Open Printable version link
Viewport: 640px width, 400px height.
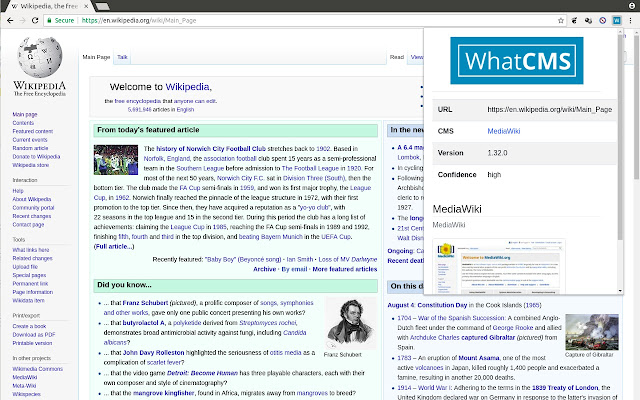(32, 343)
